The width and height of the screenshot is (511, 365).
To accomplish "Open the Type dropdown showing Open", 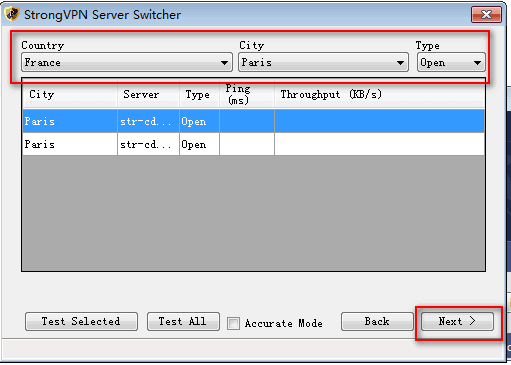I will coord(451,62).
